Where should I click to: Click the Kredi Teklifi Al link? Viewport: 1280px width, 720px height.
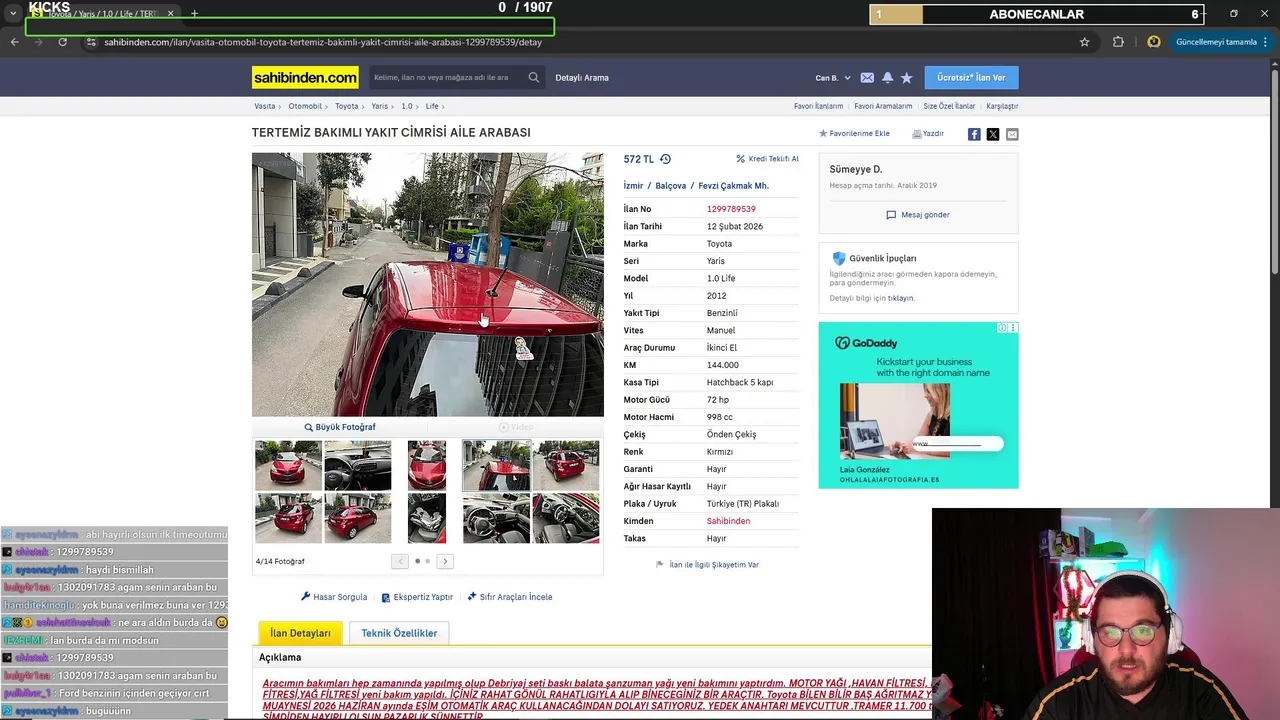[x=767, y=159]
